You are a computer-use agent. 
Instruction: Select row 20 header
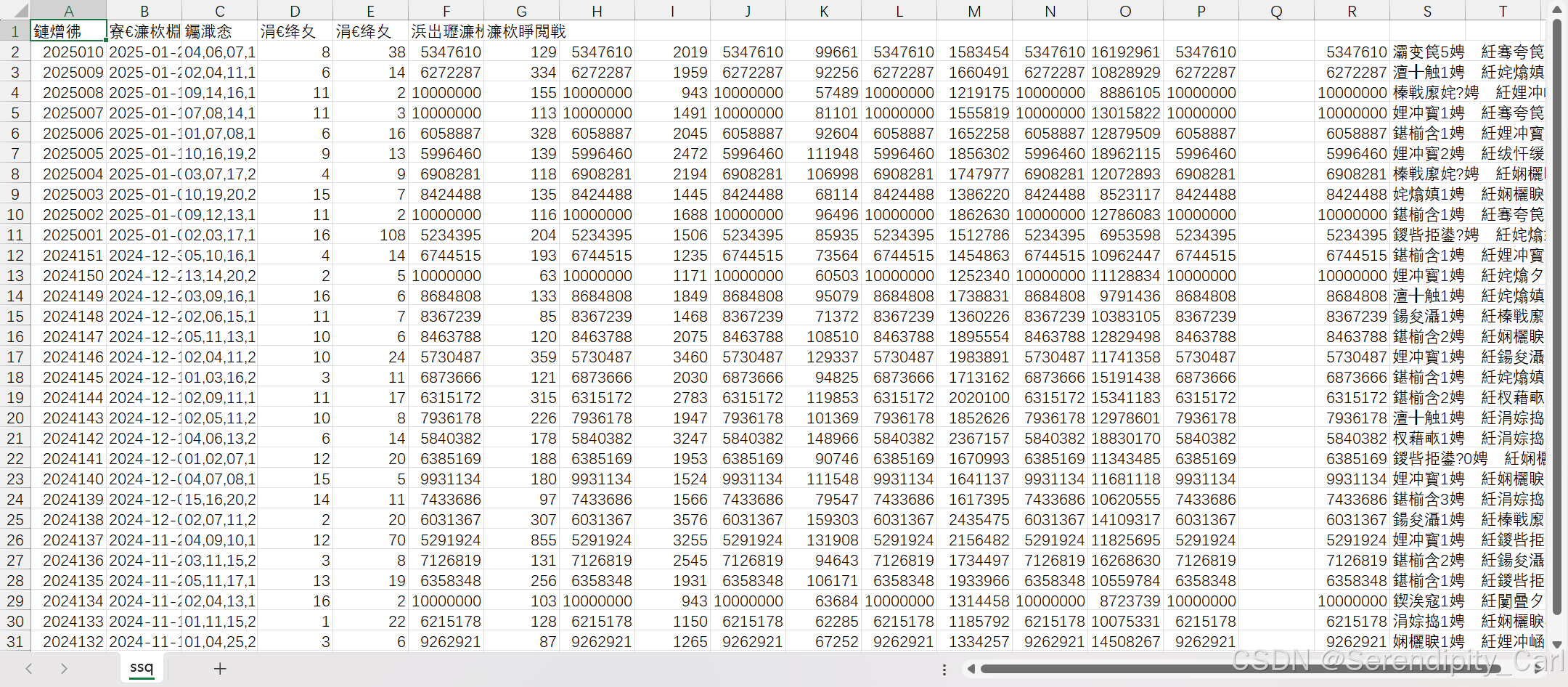coord(15,418)
